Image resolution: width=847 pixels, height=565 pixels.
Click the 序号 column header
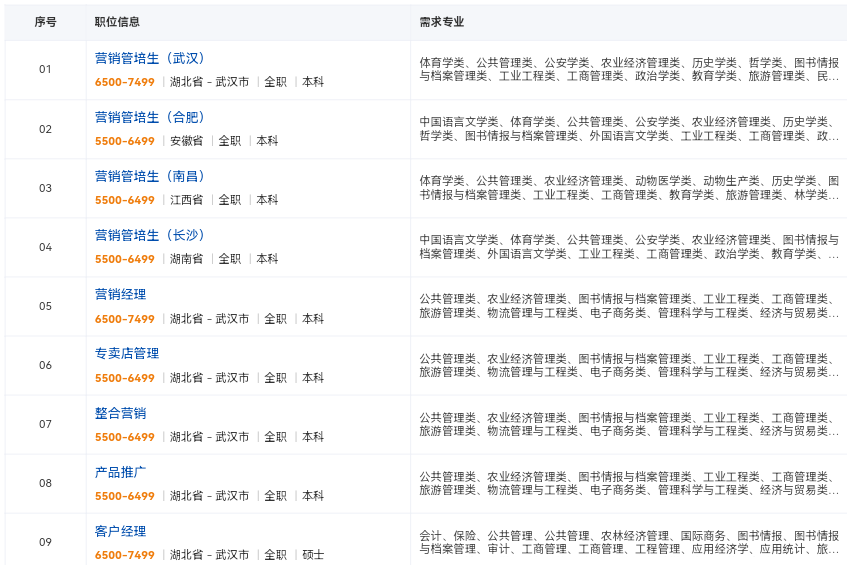[x=45, y=22]
